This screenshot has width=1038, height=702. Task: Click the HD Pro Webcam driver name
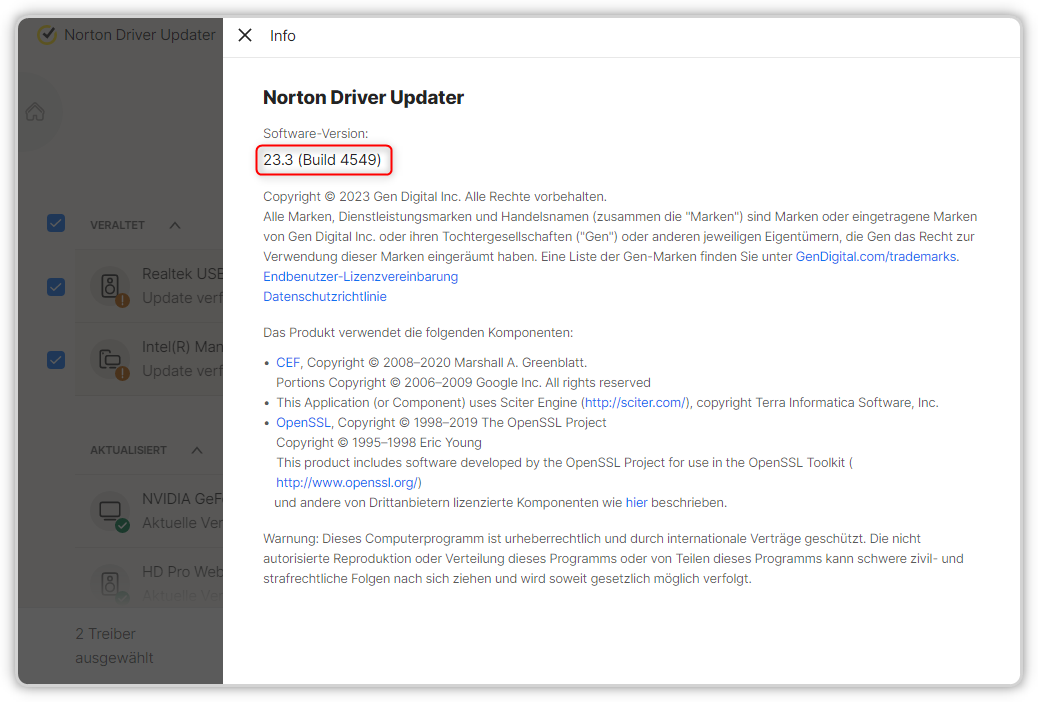[183, 572]
